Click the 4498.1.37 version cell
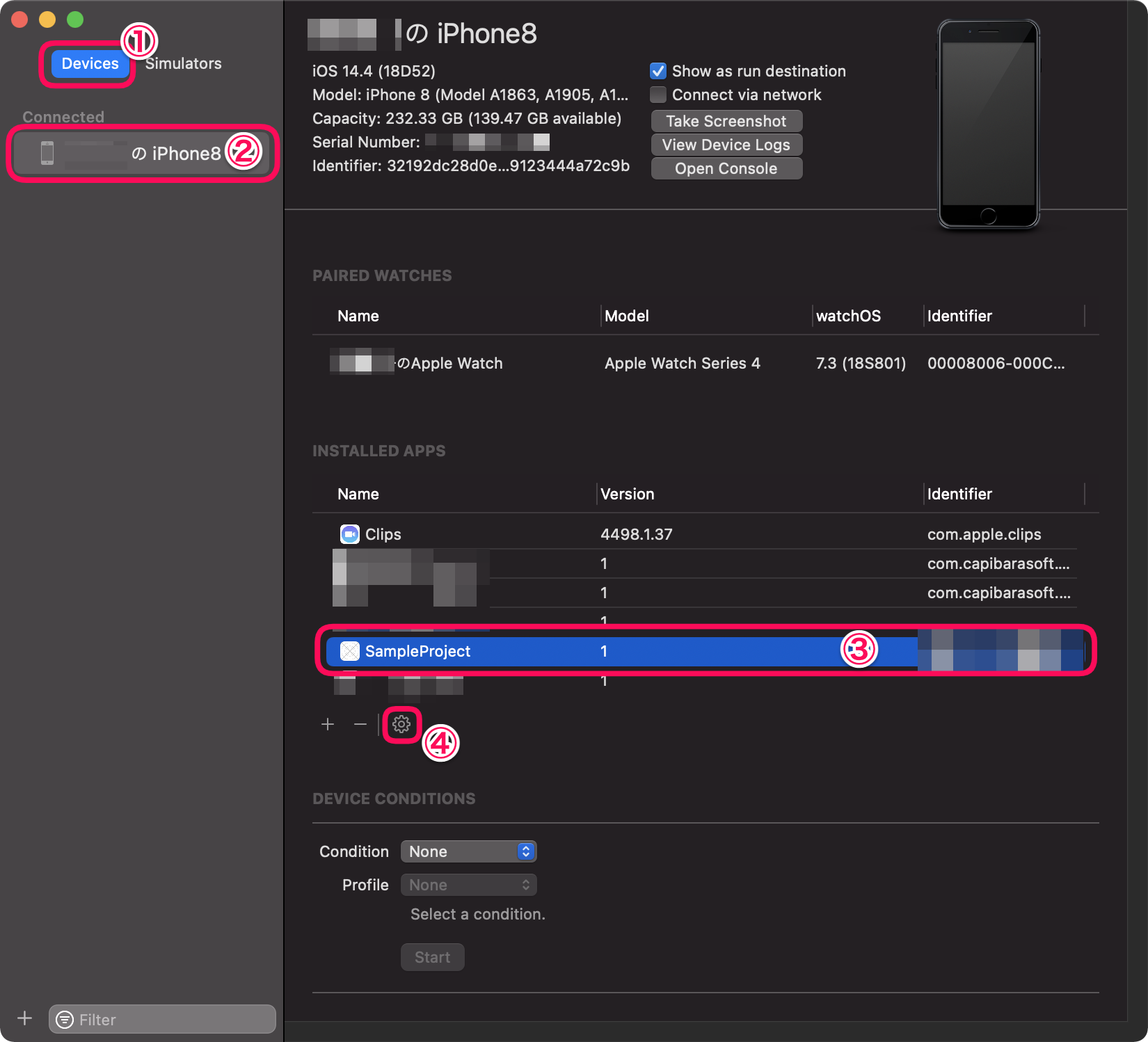Screen dimensions: 1148x1042 point(637,534)
